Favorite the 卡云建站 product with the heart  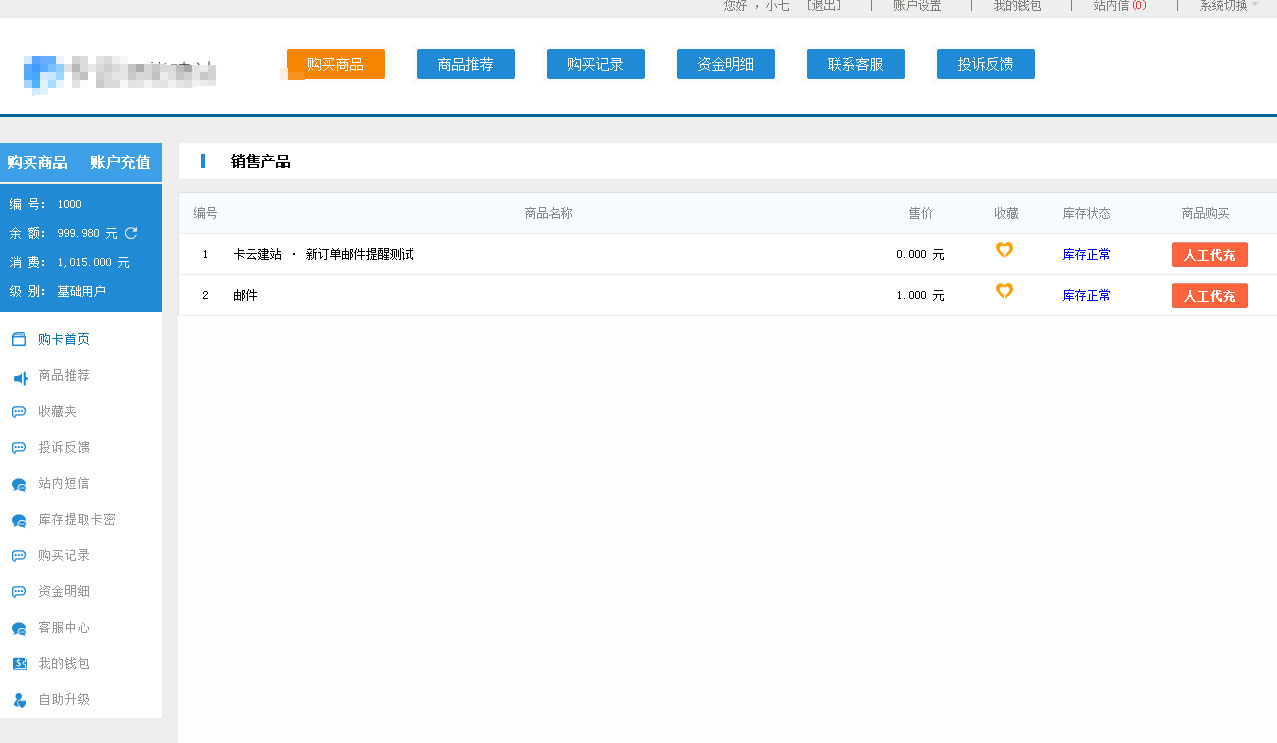1004,250
